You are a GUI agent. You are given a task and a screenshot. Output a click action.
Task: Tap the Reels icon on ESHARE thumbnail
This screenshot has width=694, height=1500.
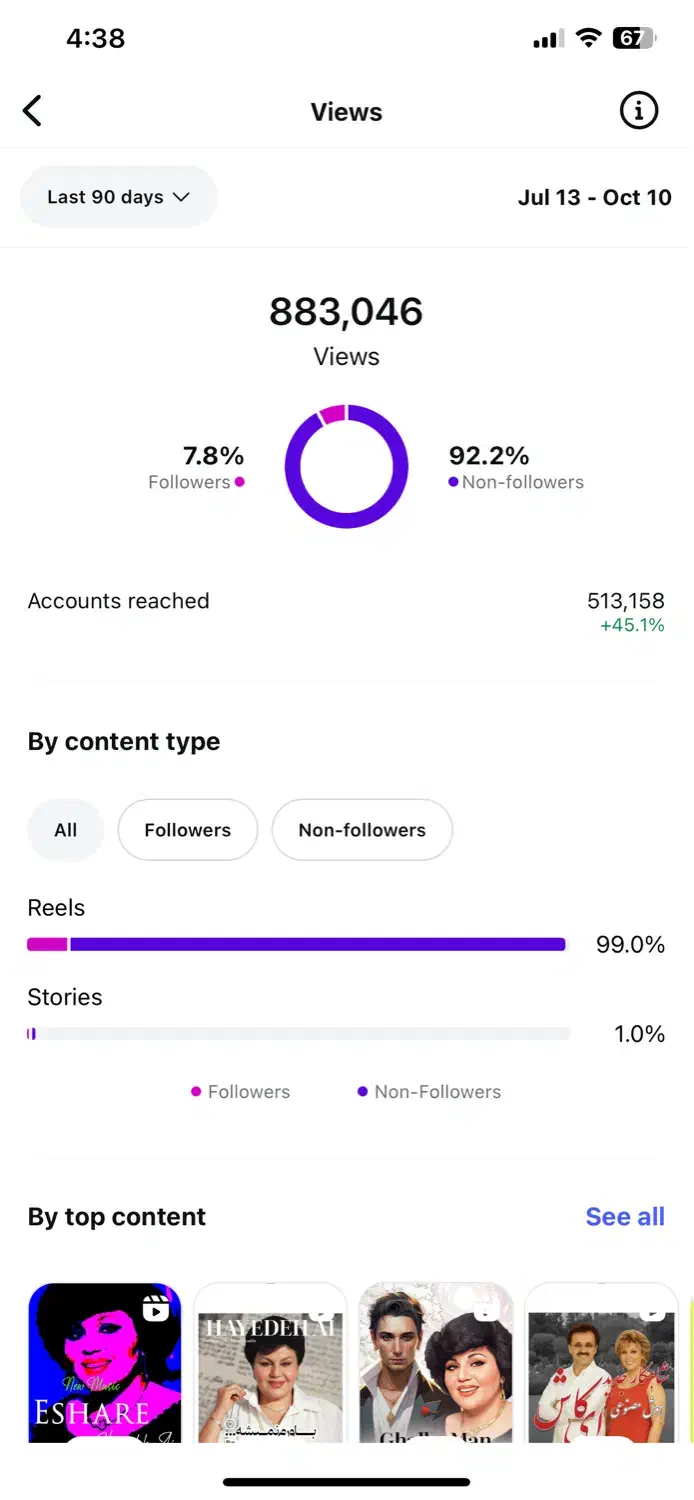tap(155, 1308)
